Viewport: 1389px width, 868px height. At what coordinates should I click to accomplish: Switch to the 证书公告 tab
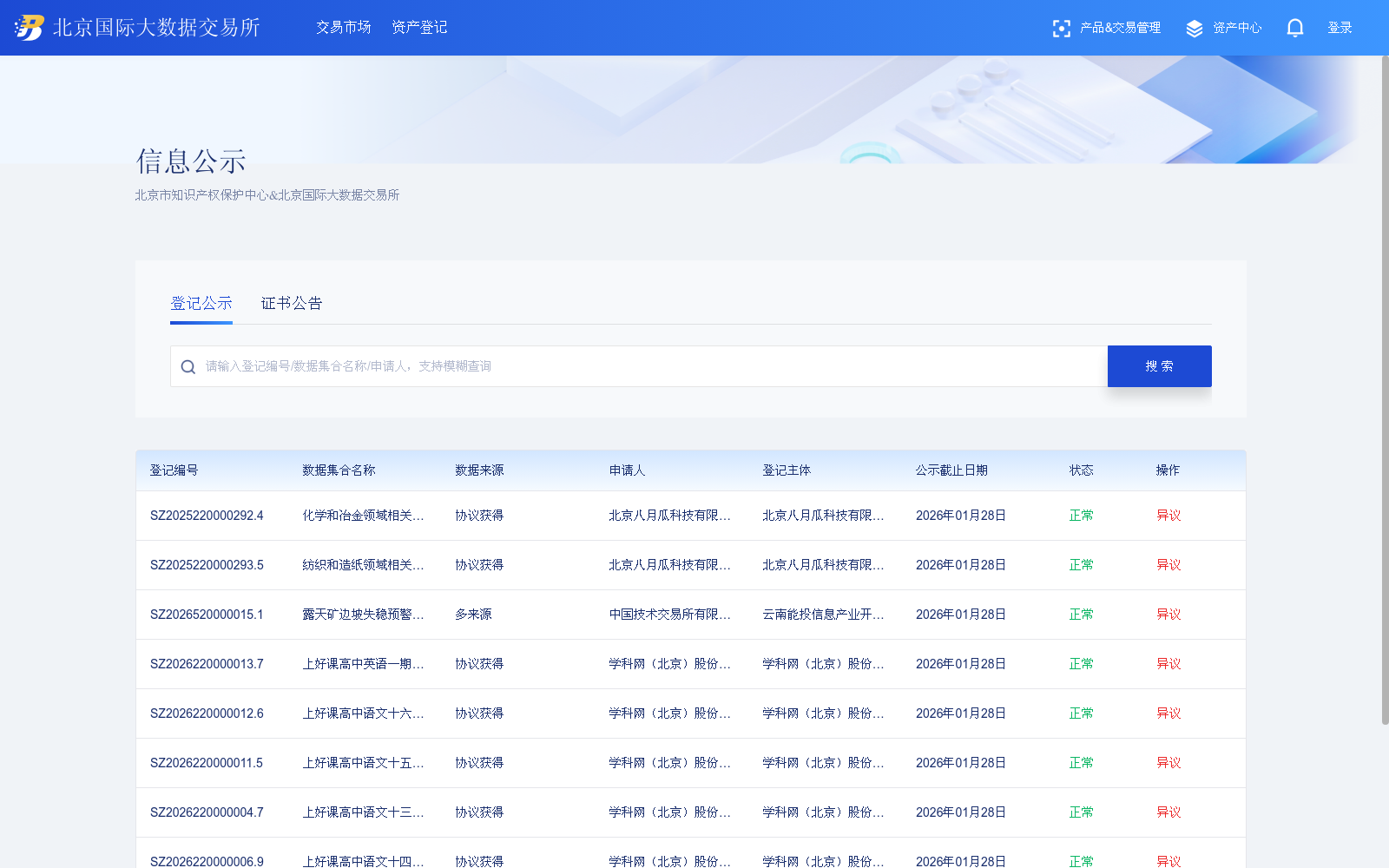pyautogui.click(x=292, y=304)
